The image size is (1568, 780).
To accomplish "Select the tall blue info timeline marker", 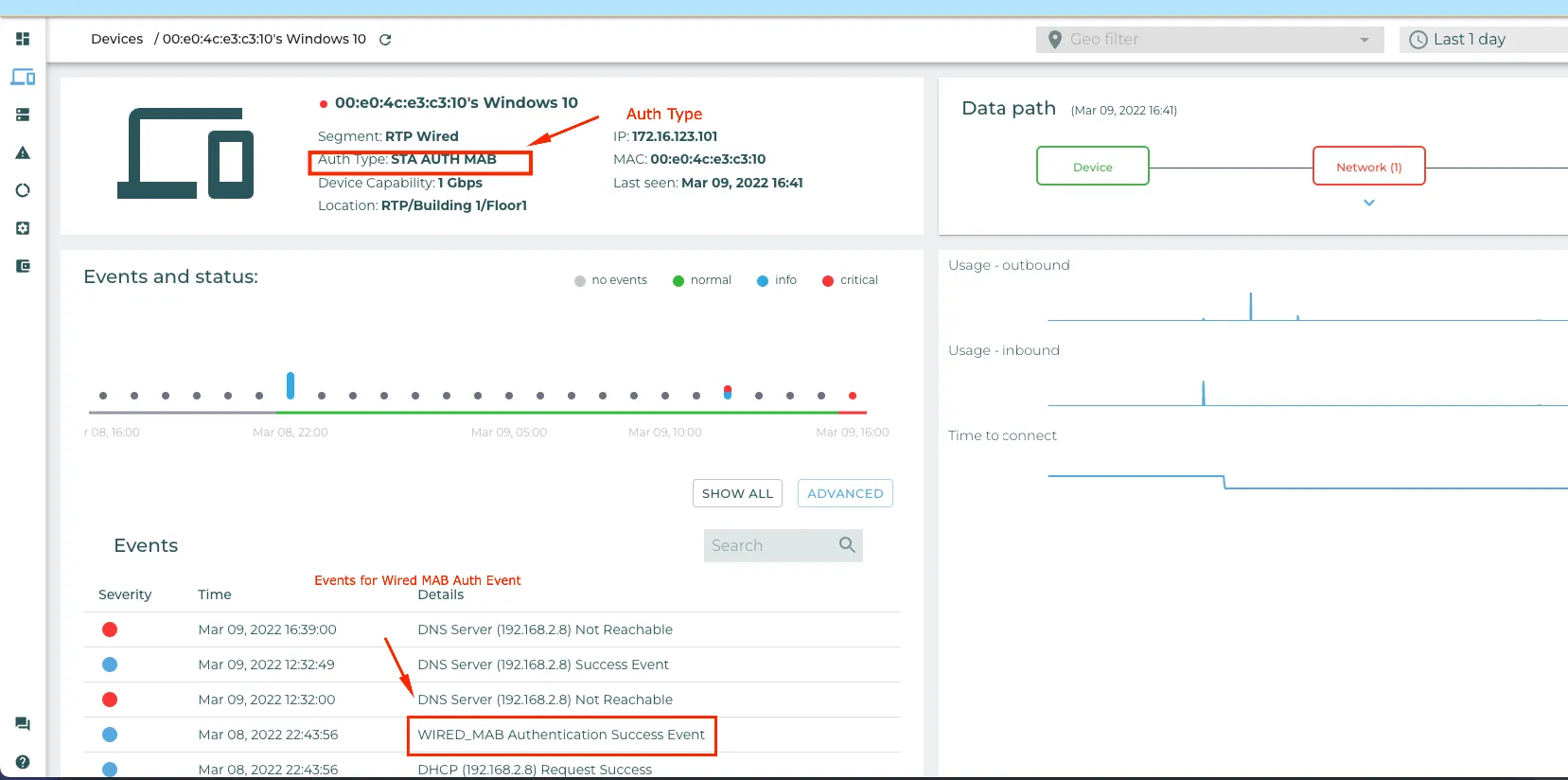I will tap(291, 385).
